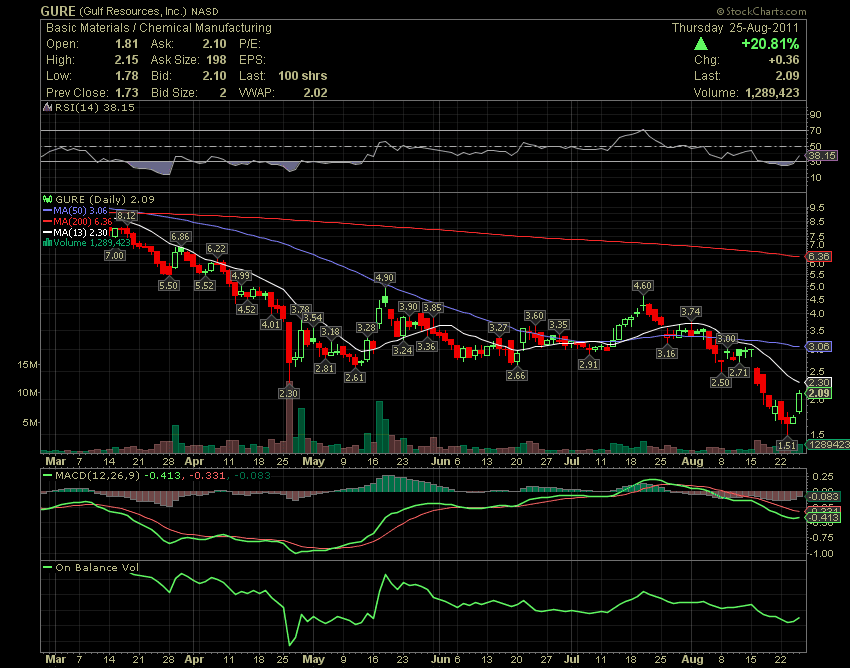Viewport: 850px width, 668px height.
Task: Click the -0.413 MACD axis tag
Action: click(824, 517)
